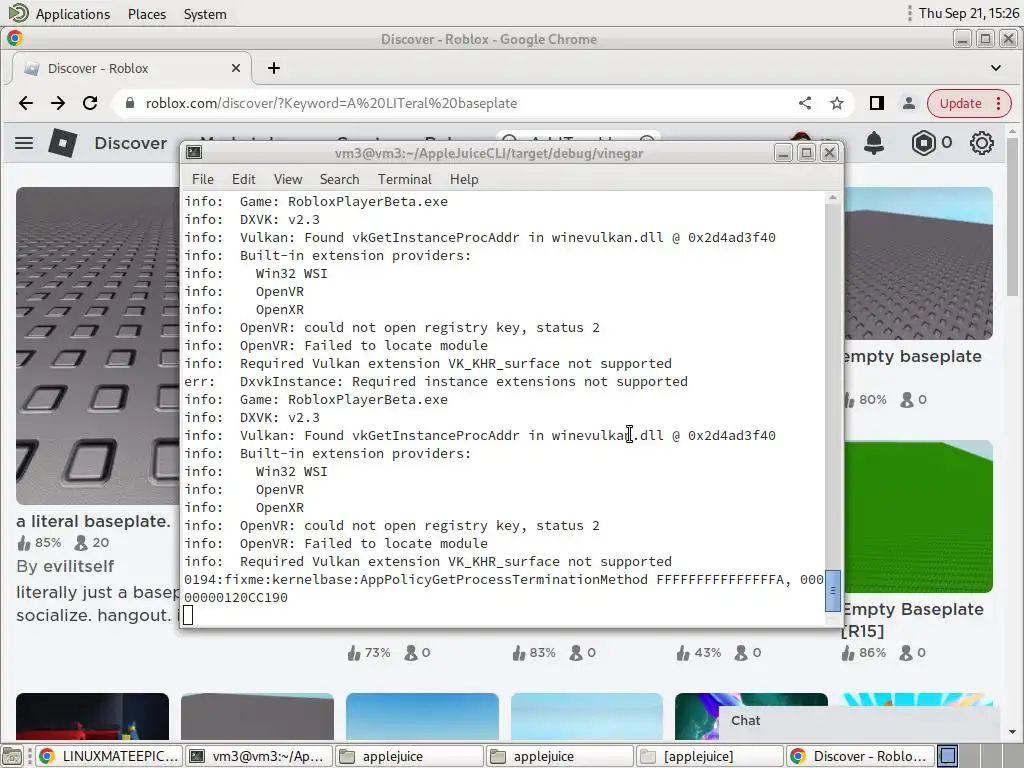Click the terminal window icon in title bar

point(194,153)
